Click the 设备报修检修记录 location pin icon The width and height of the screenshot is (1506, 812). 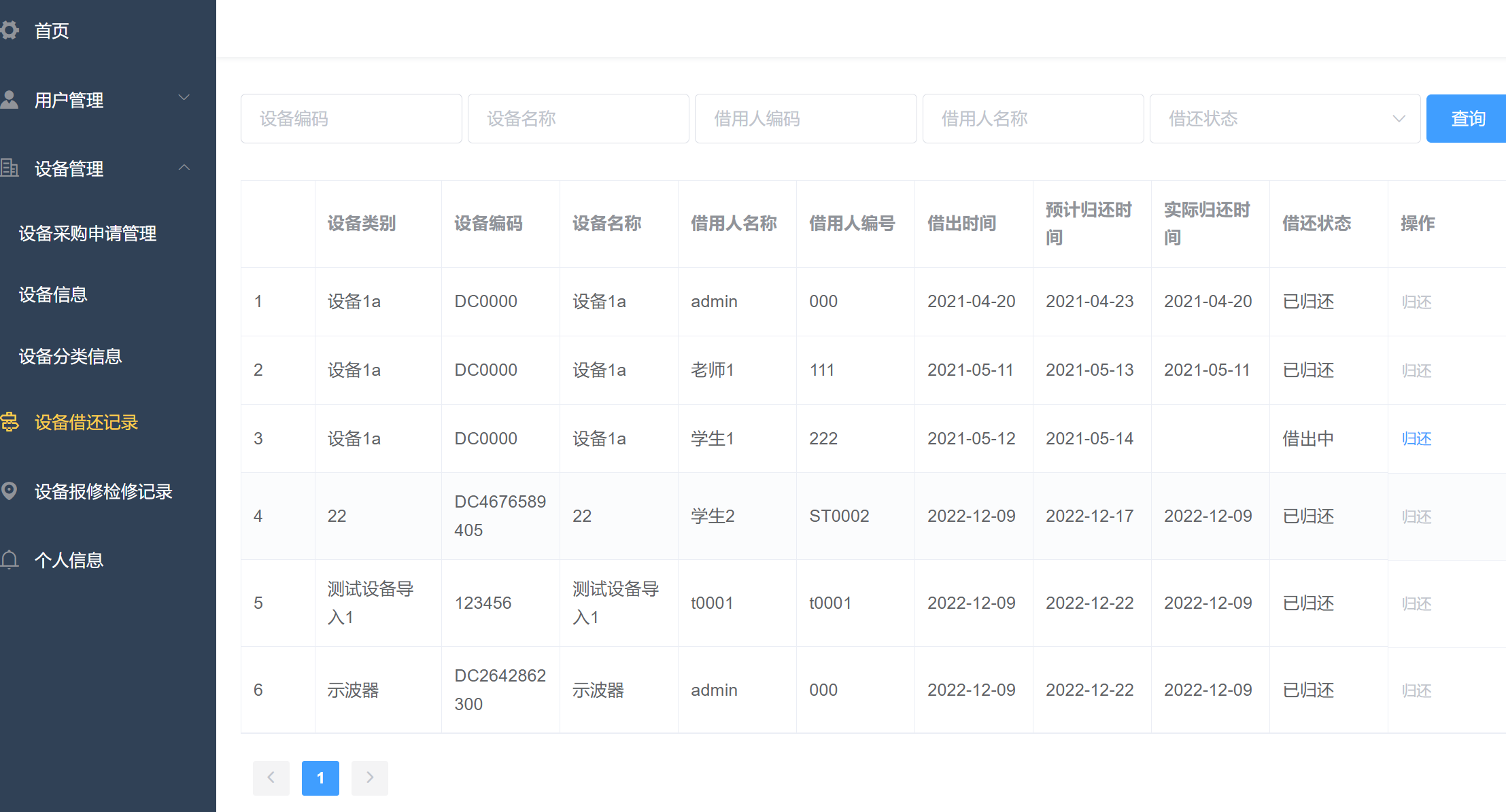(10, 491)
